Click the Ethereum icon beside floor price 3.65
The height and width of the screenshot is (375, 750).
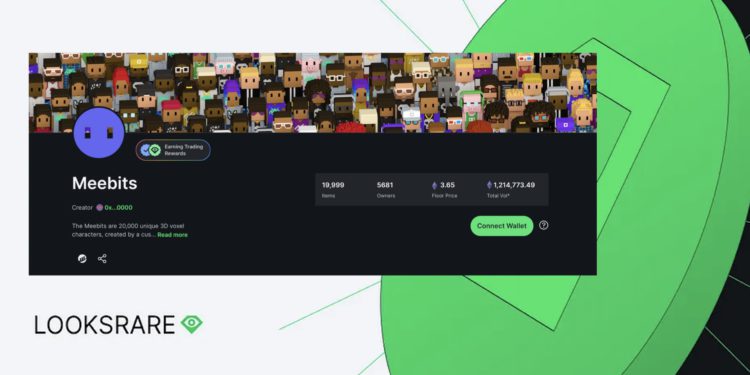[x=434, y=185]
